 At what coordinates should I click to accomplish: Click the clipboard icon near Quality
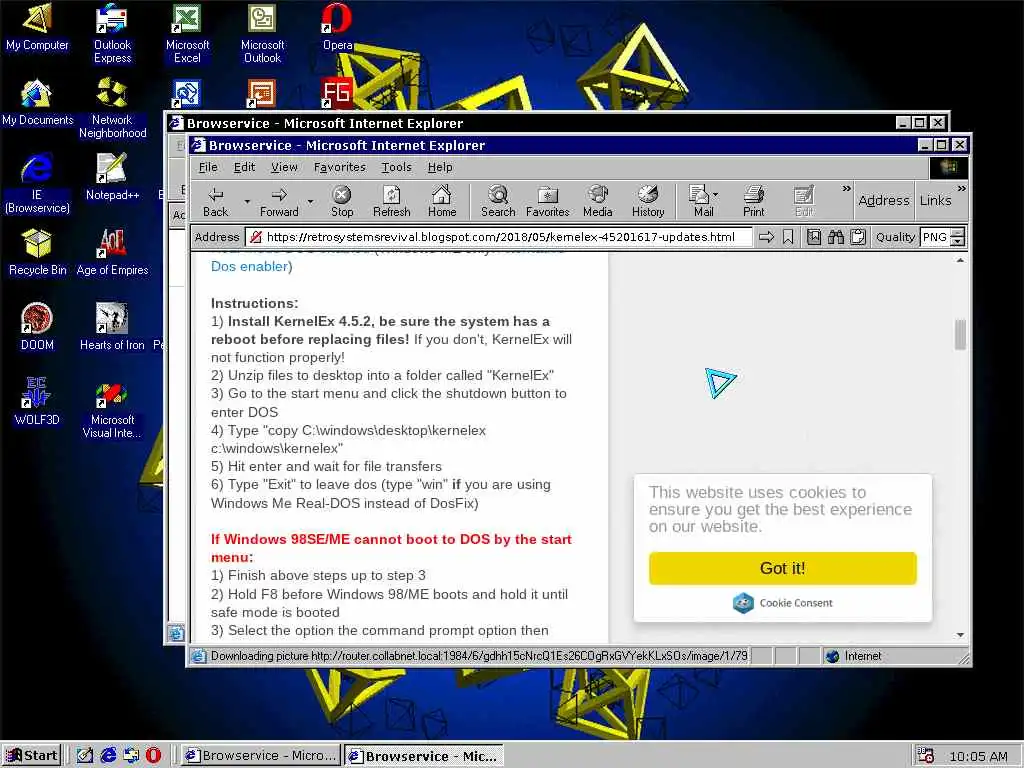(x=858, y=237)
